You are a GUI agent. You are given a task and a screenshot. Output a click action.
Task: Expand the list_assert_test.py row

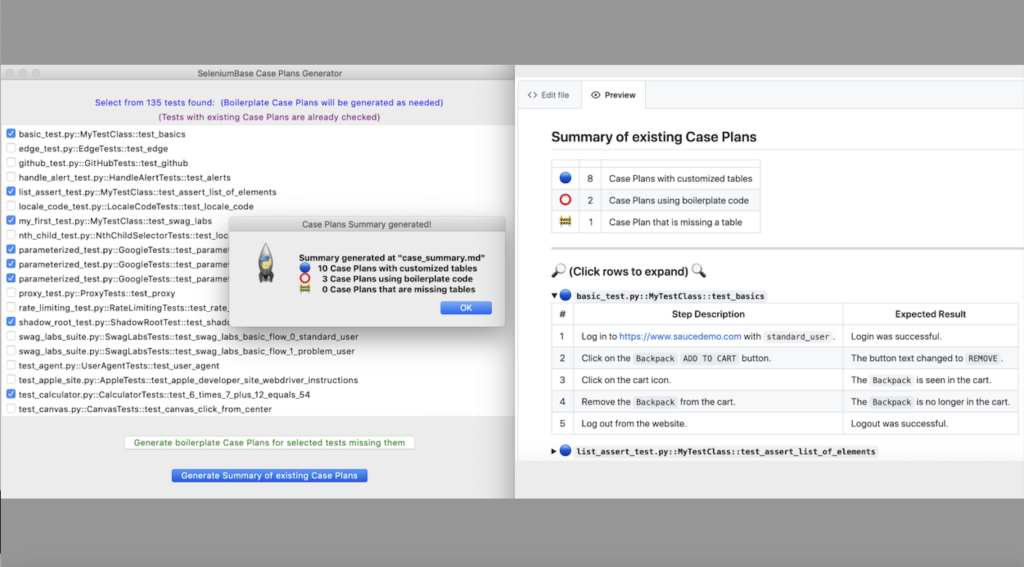554,451
